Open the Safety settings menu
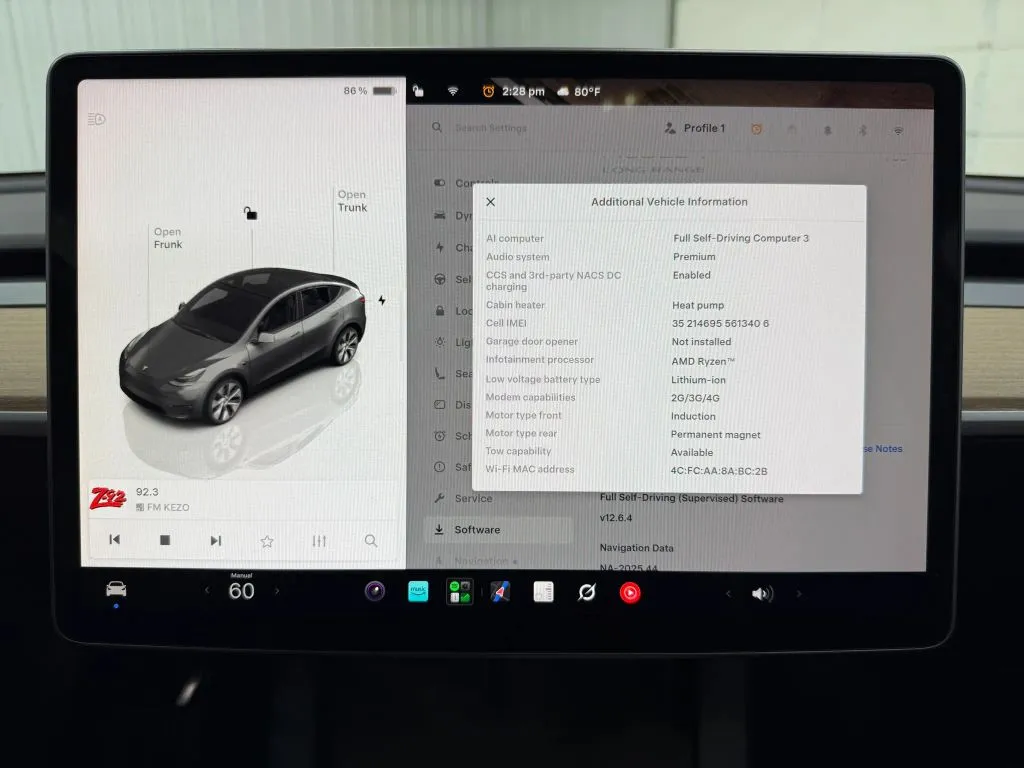Screen dimensions: 1024x768 pos(453,467)
